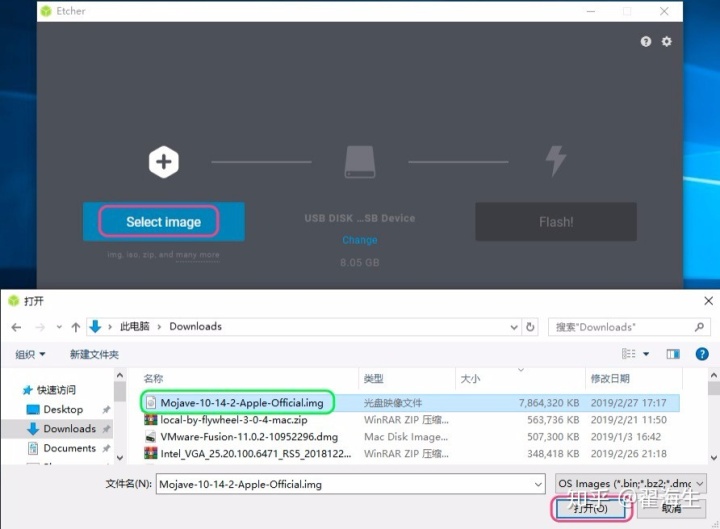Open file dialog help icon
The height and width of the screenshot is (529, 720).
pyautogui.click(x=702, y=354)
